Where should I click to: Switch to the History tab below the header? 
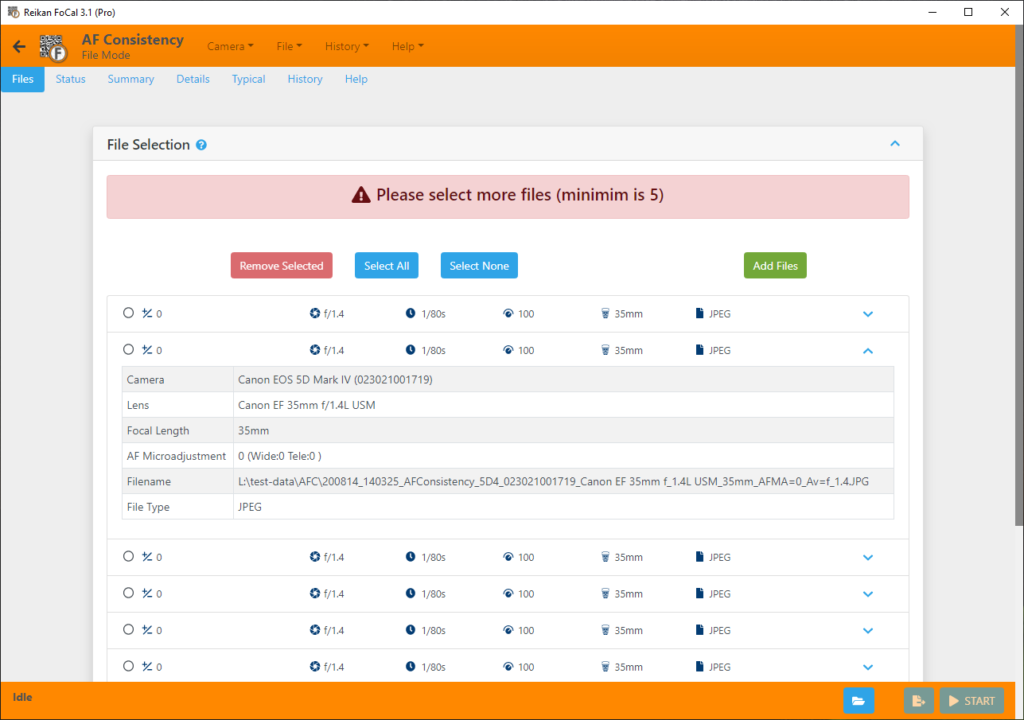tap(305, 79)
